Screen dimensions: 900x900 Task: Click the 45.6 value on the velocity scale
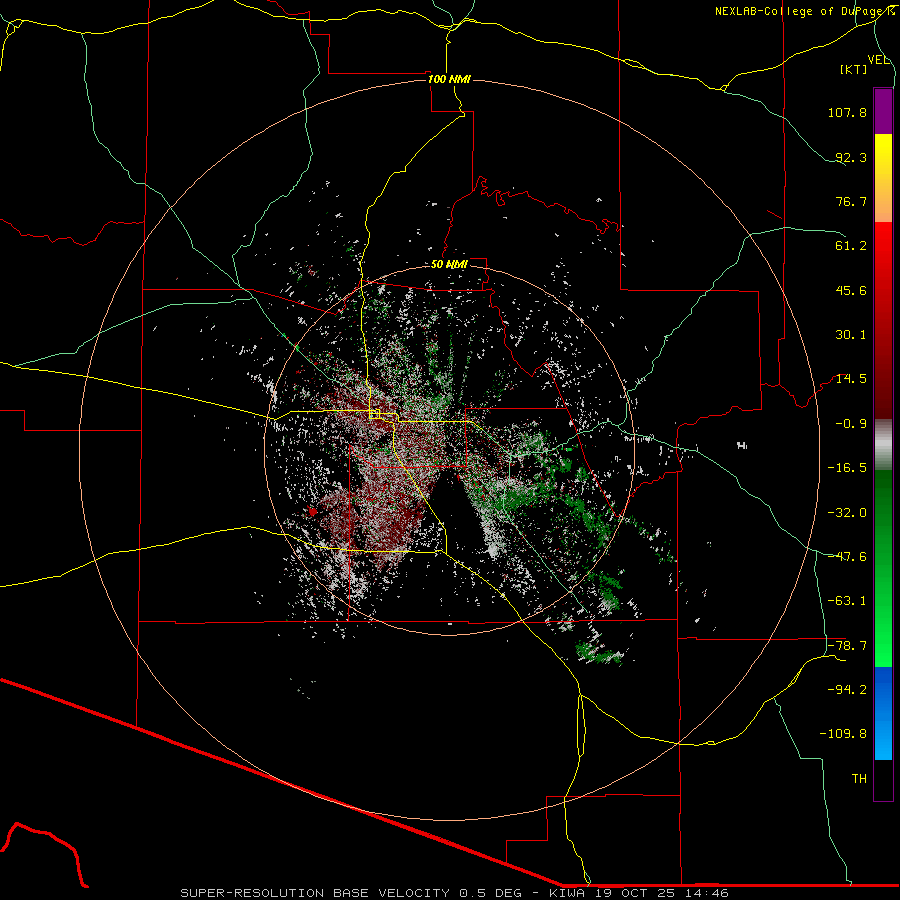(x=851, y=290)
